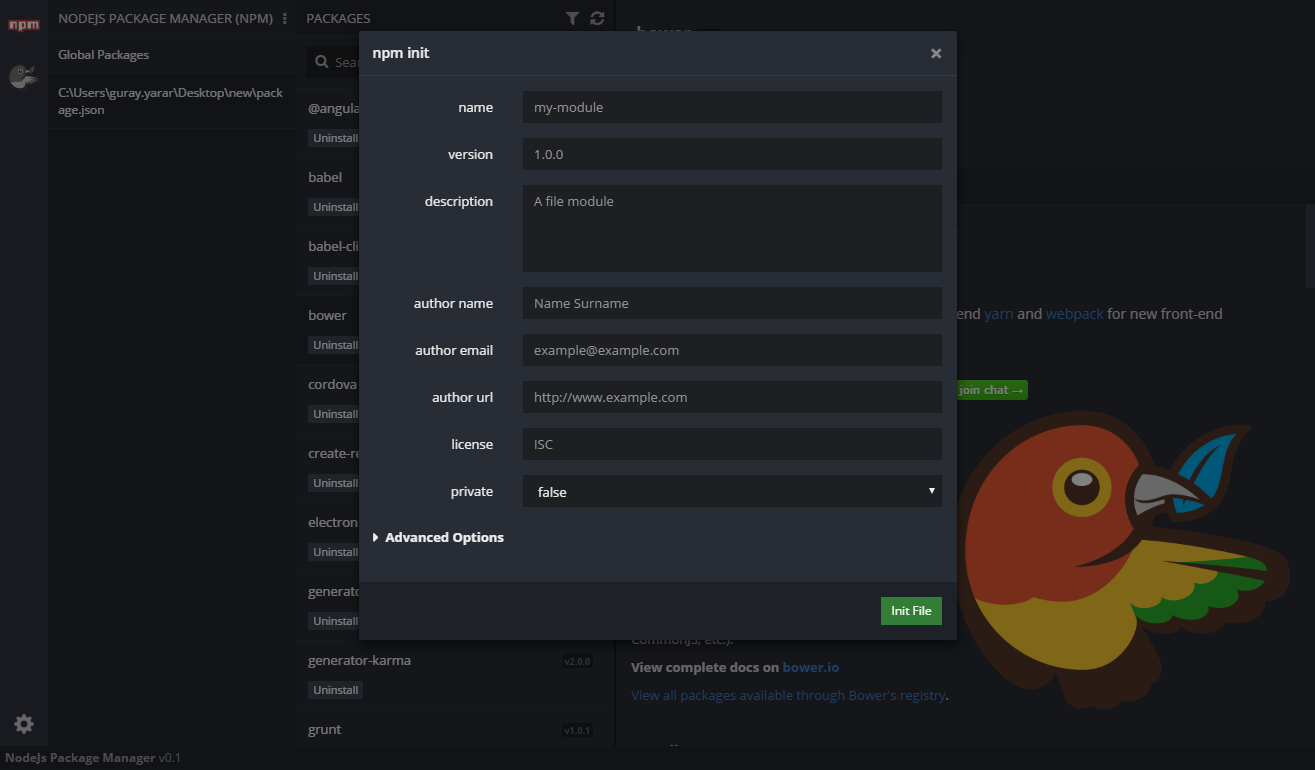Image resolution: width=1315 pixels, height=770 pixels.
Task: Click into the name input field
Action: click(732, 107)
